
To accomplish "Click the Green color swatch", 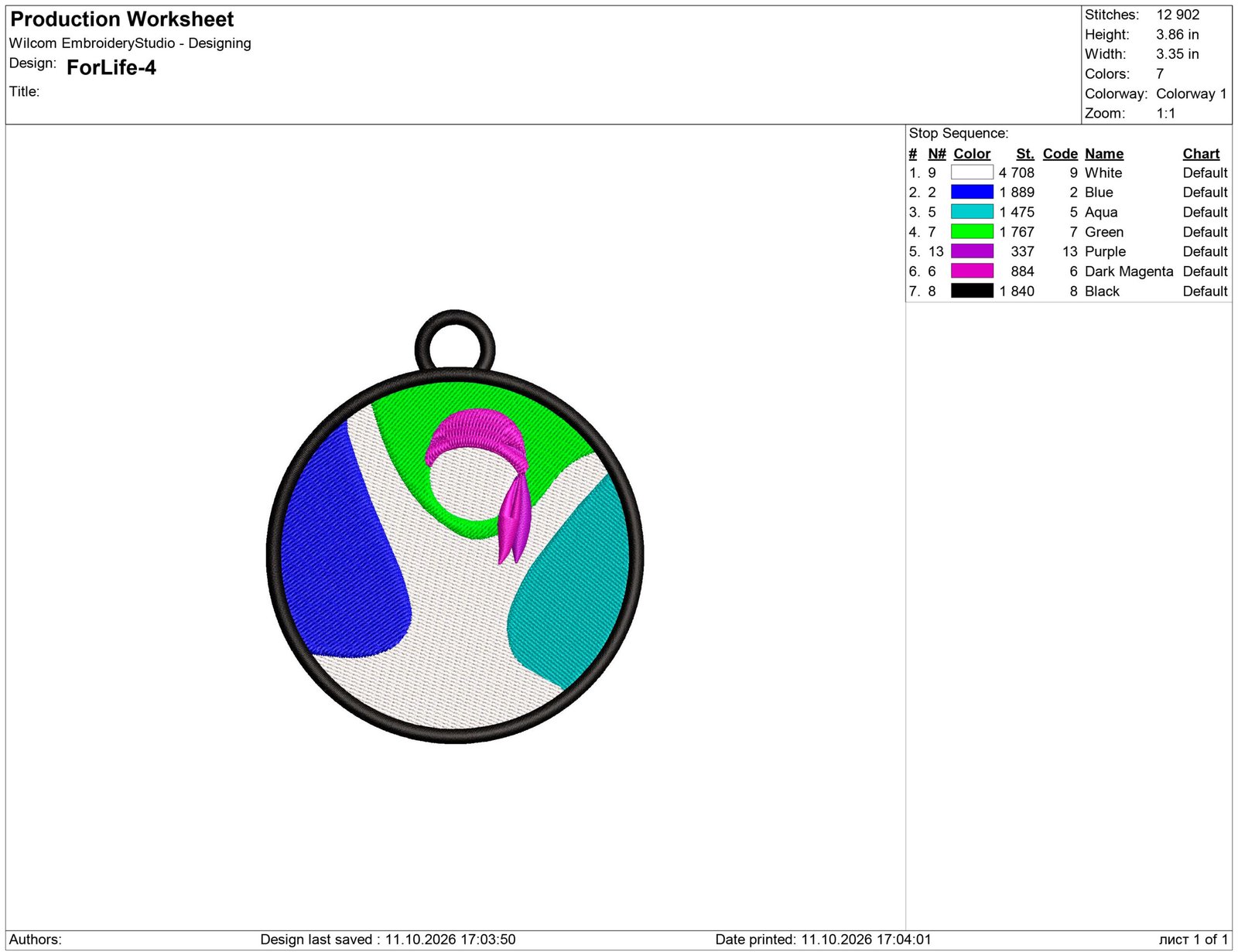I will (972, 231).
